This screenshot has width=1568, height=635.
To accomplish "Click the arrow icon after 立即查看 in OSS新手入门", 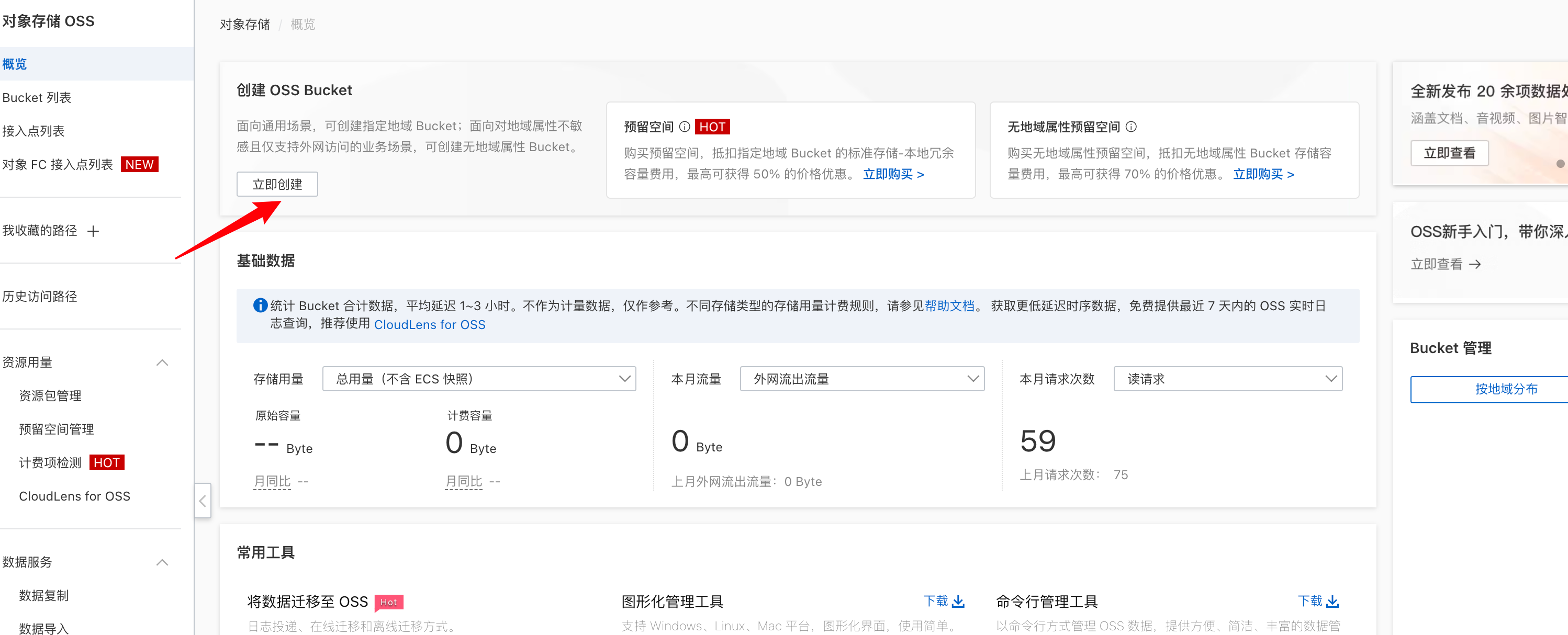I will pos(1474,264).
